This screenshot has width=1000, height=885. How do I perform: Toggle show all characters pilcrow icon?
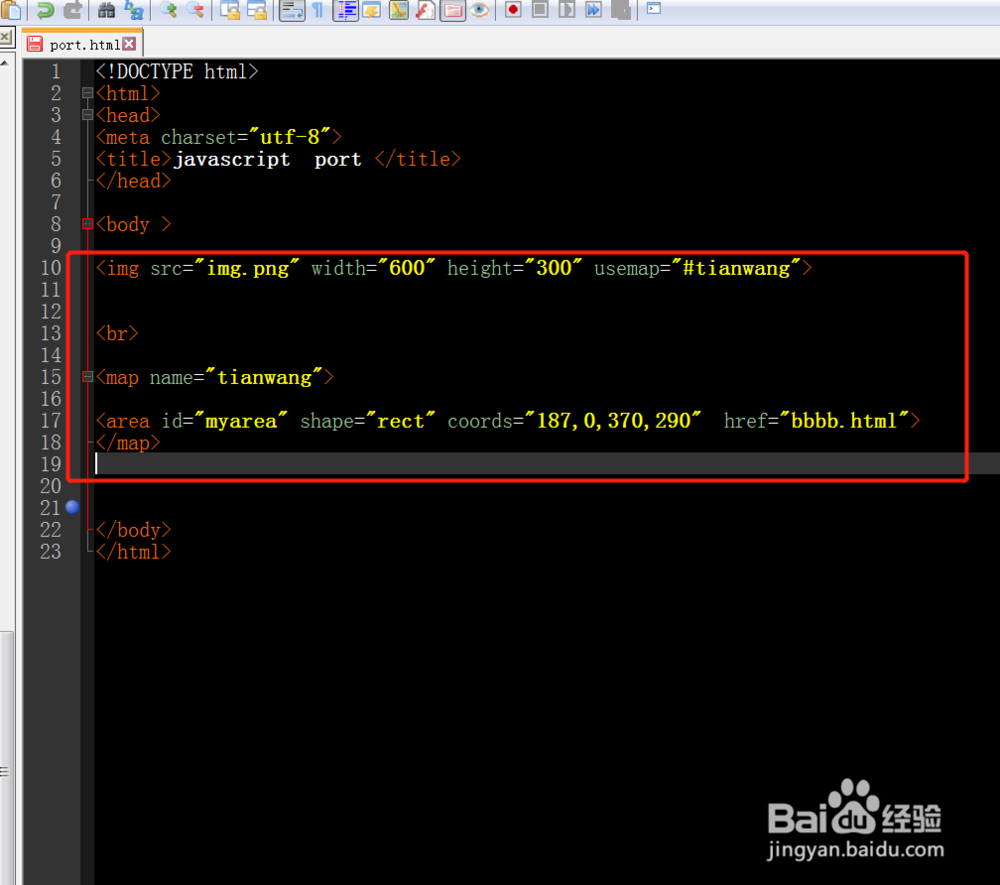(x=318, y=9)
